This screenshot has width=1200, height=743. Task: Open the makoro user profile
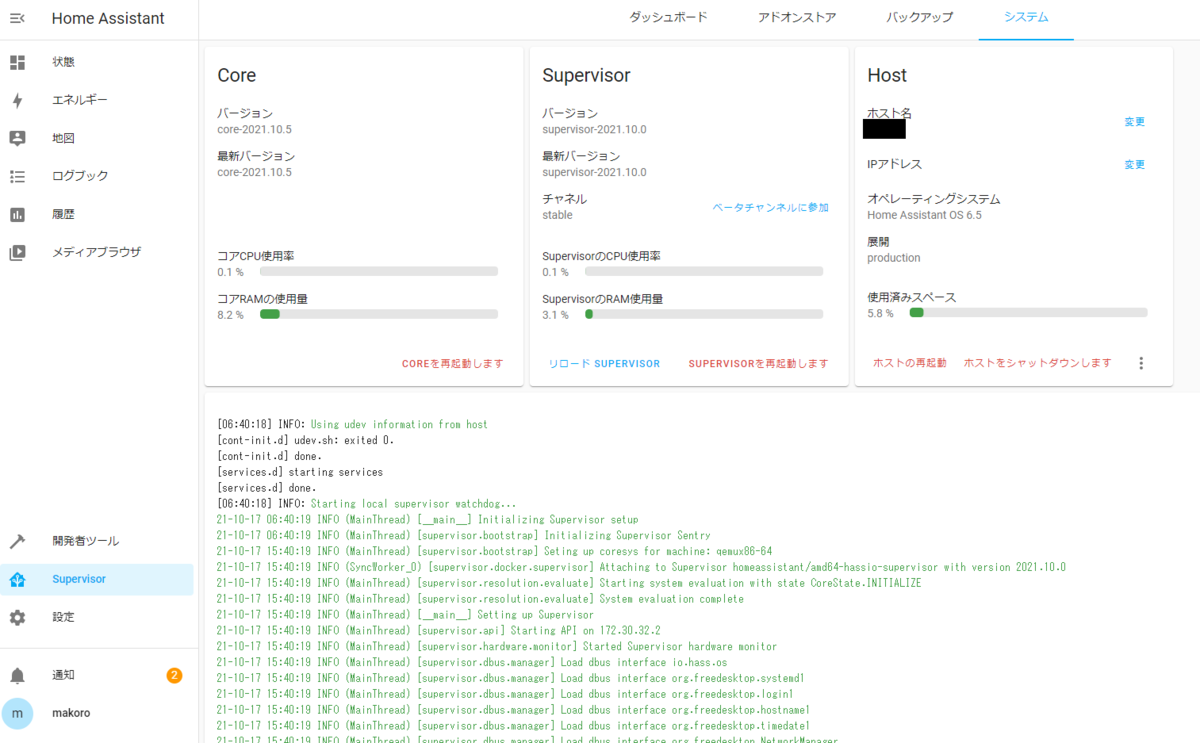pos(98,713)
